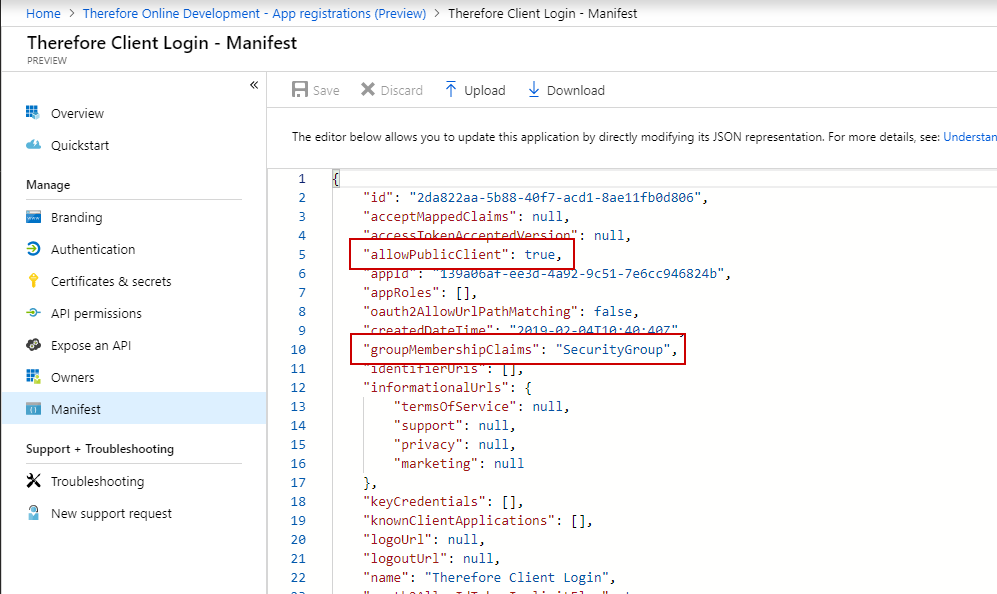Click line number 1 in gutter

point(302,179)
